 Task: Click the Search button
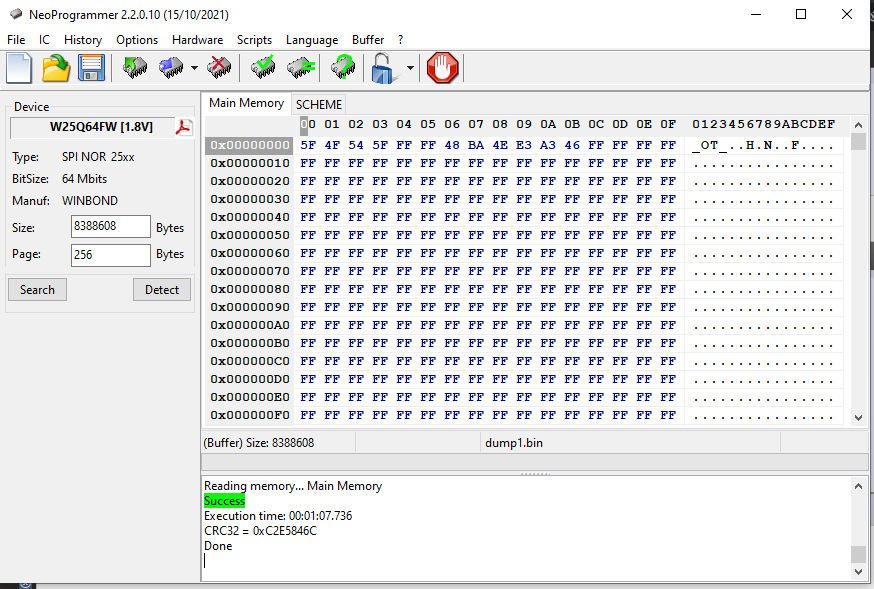[38, 289]
